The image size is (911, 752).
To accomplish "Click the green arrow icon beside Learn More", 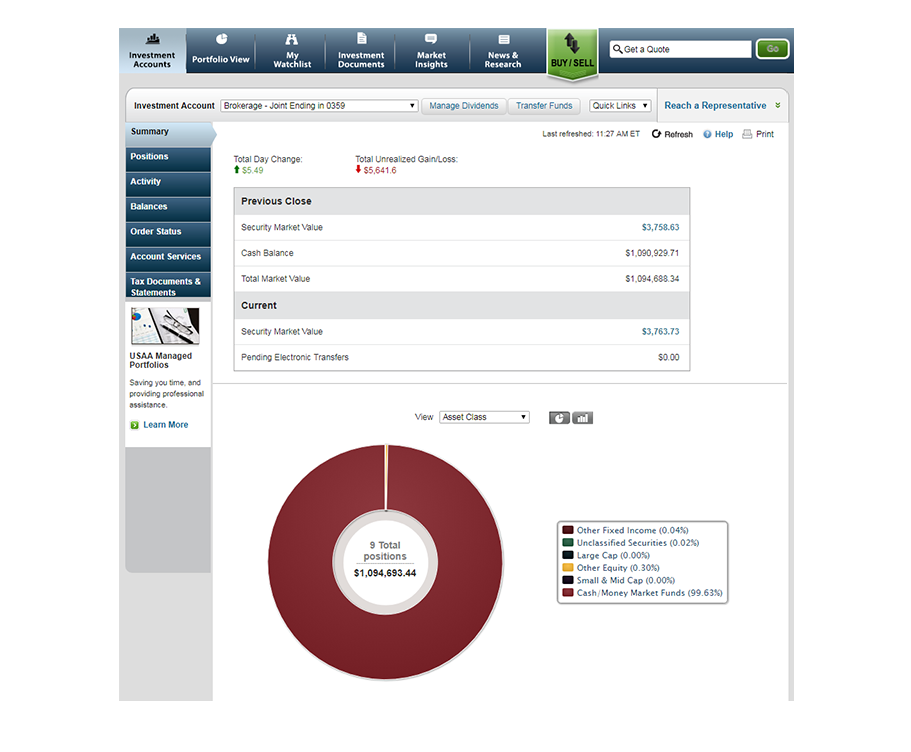I will point(134,425).
